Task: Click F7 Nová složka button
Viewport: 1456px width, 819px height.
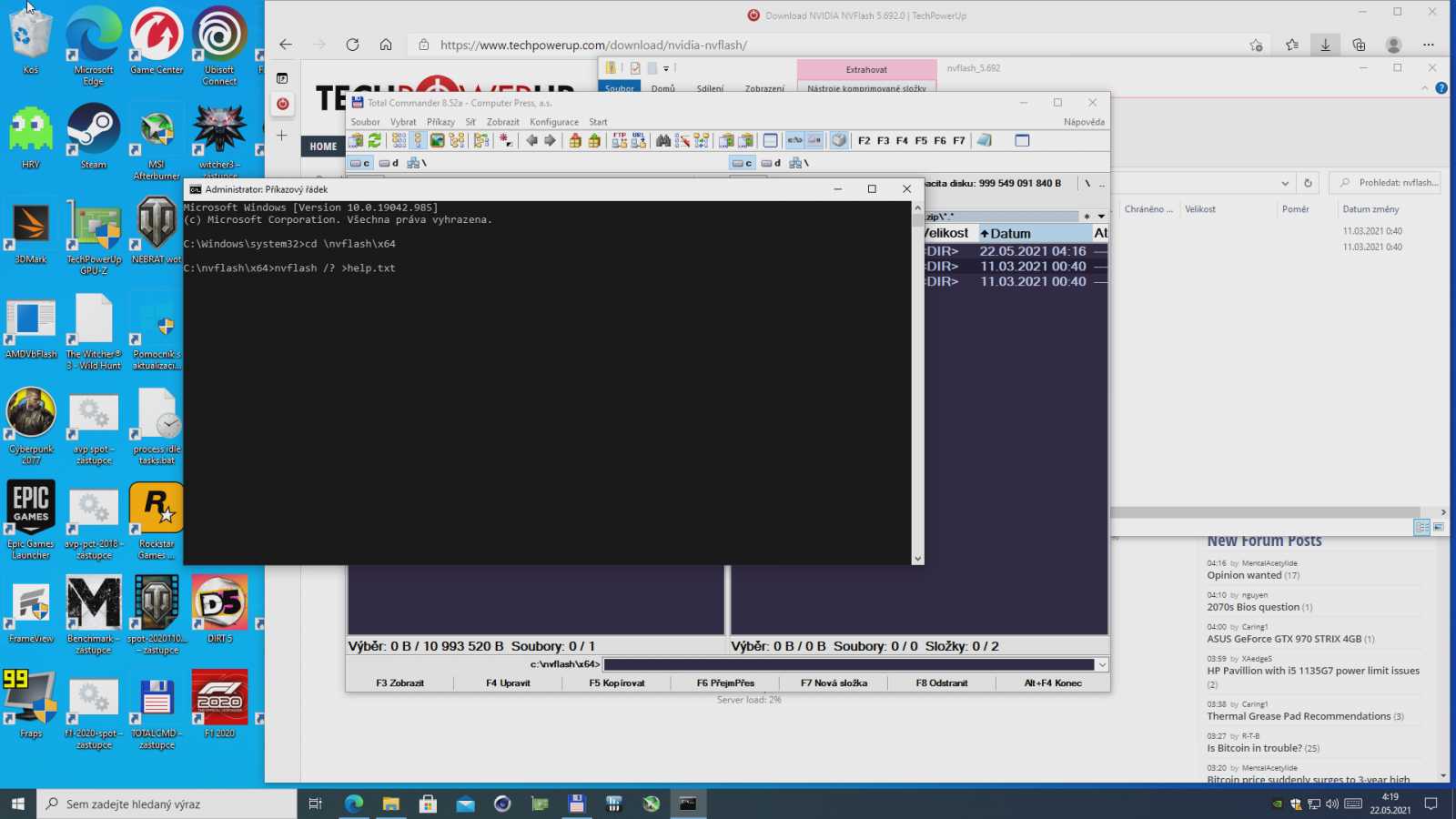Action: tap(834, 682)
